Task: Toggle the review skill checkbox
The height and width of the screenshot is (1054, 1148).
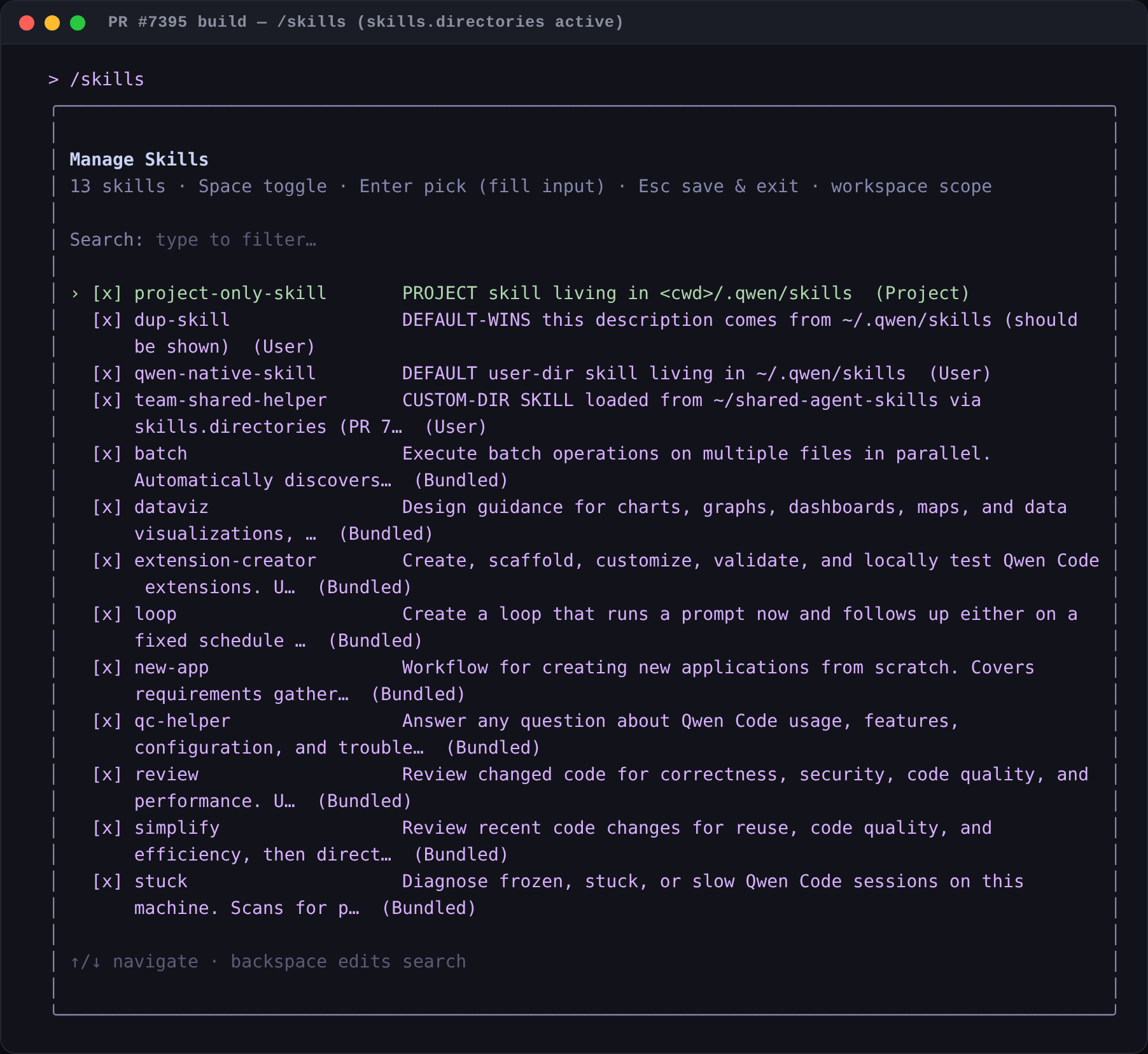Action: [107, 775]
